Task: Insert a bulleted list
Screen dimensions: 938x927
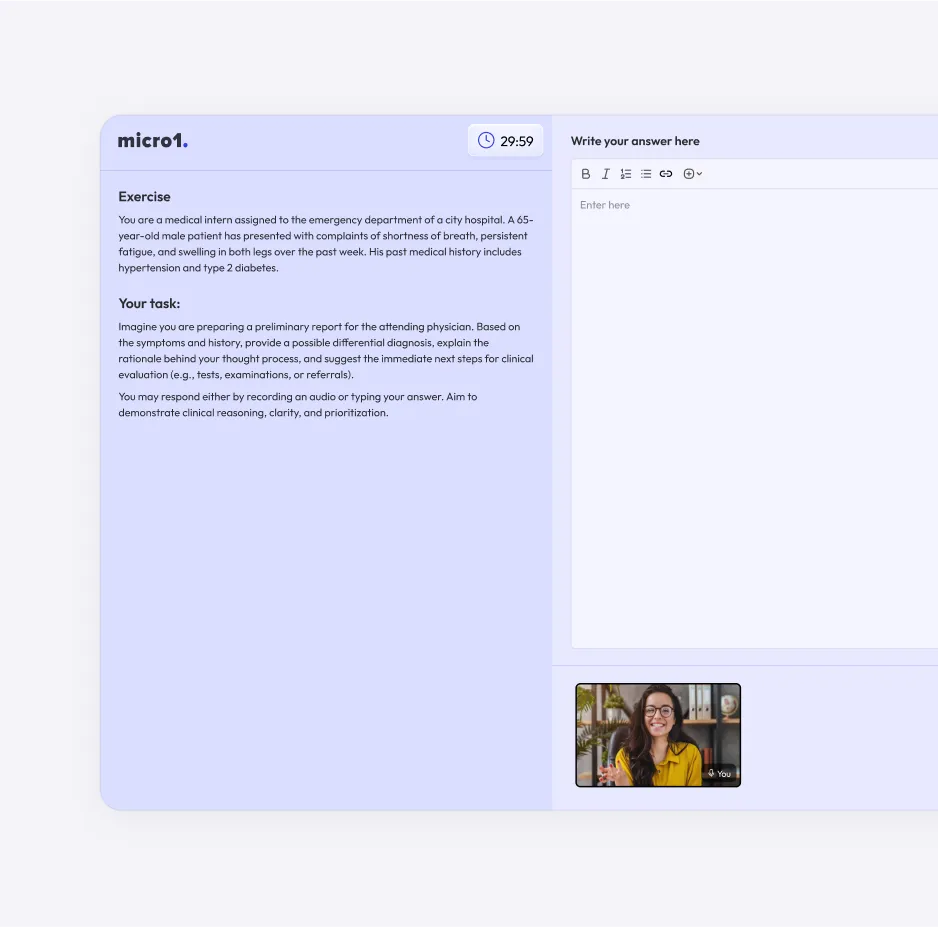Action: [x=646, y=174]
